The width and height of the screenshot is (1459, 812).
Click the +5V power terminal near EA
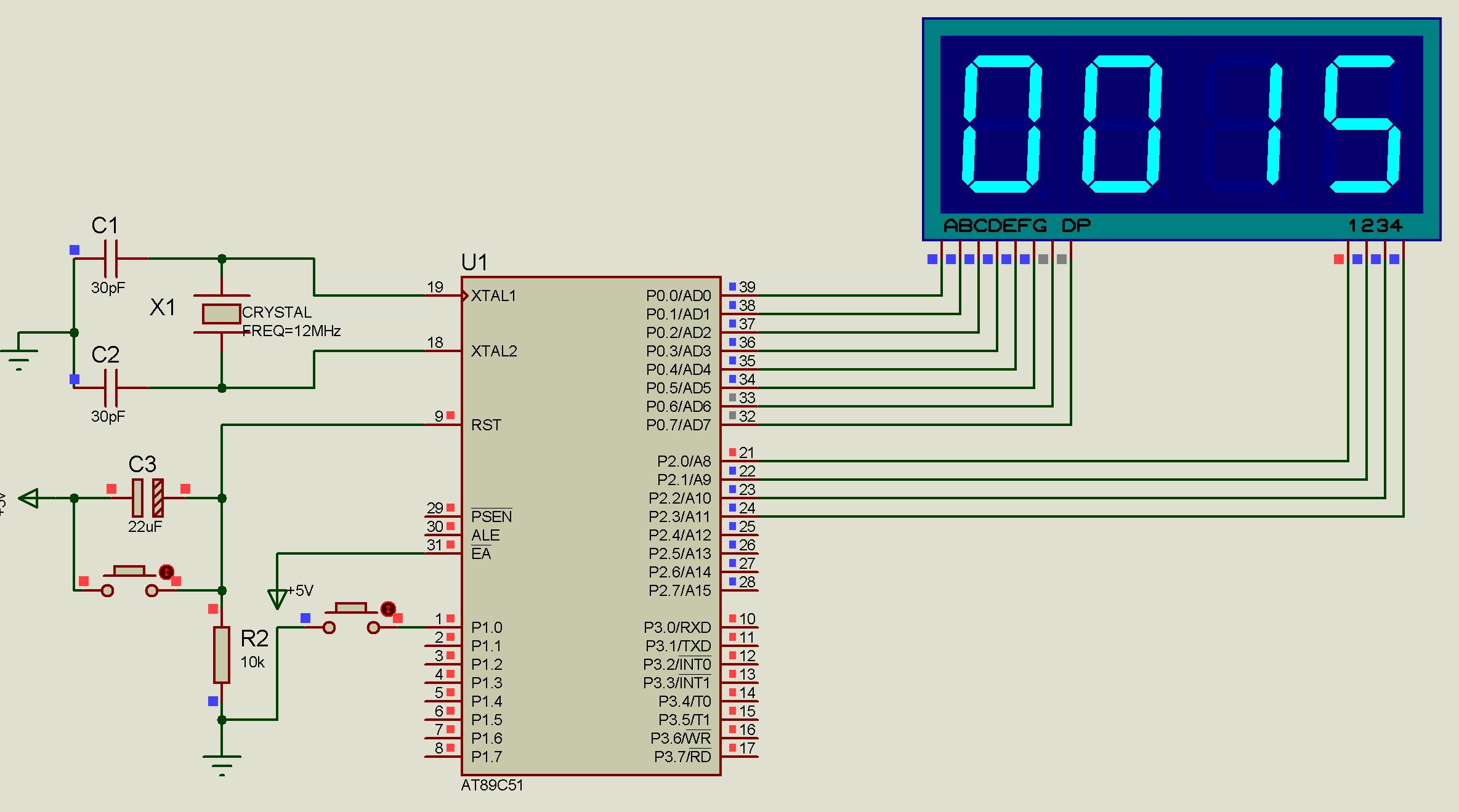(277, 597)
